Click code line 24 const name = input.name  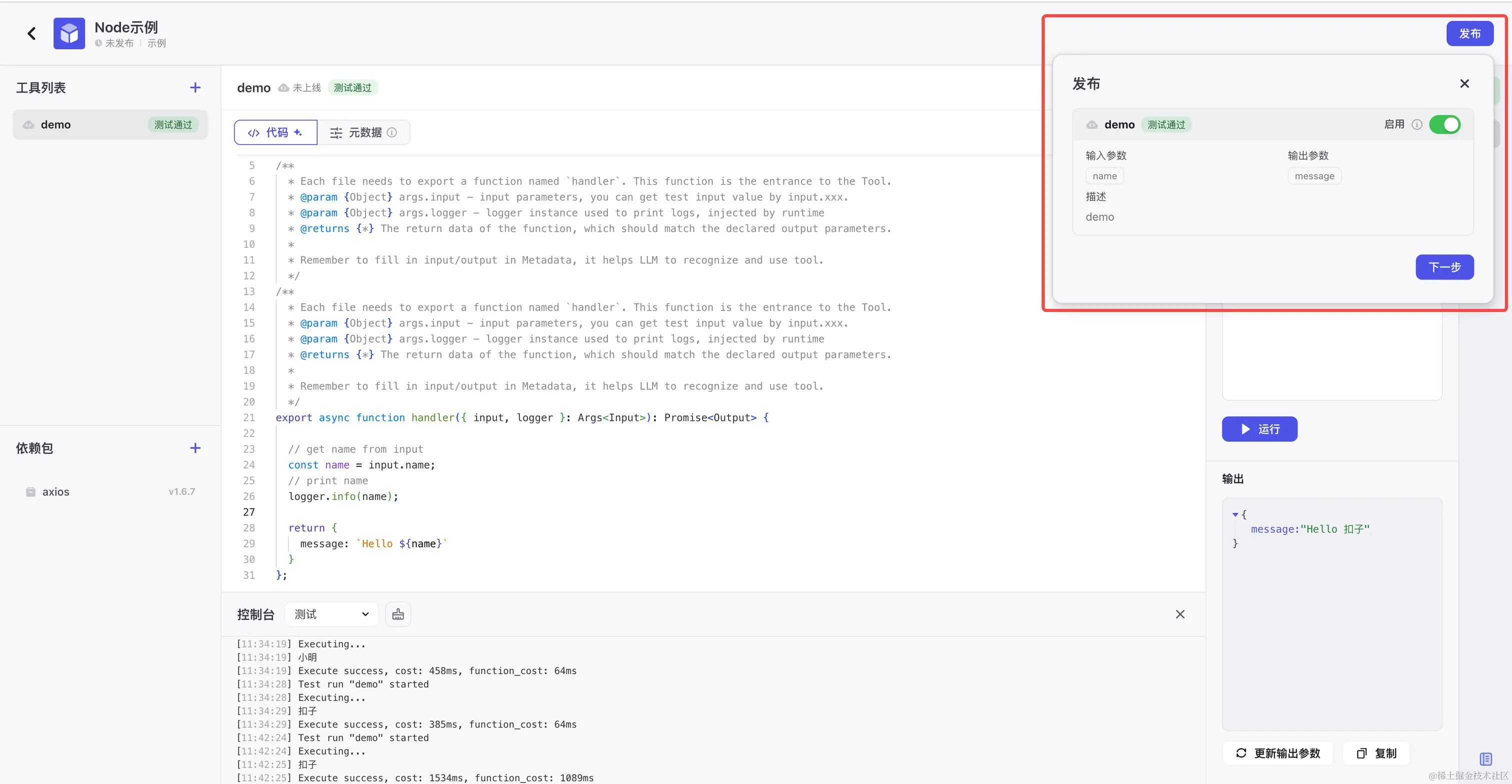coord(361,465)
